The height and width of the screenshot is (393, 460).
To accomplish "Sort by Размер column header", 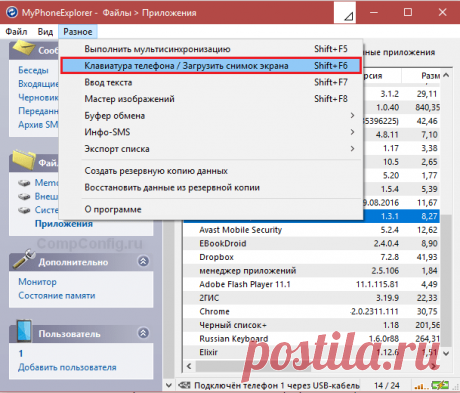I will click(x=421, y=76).
